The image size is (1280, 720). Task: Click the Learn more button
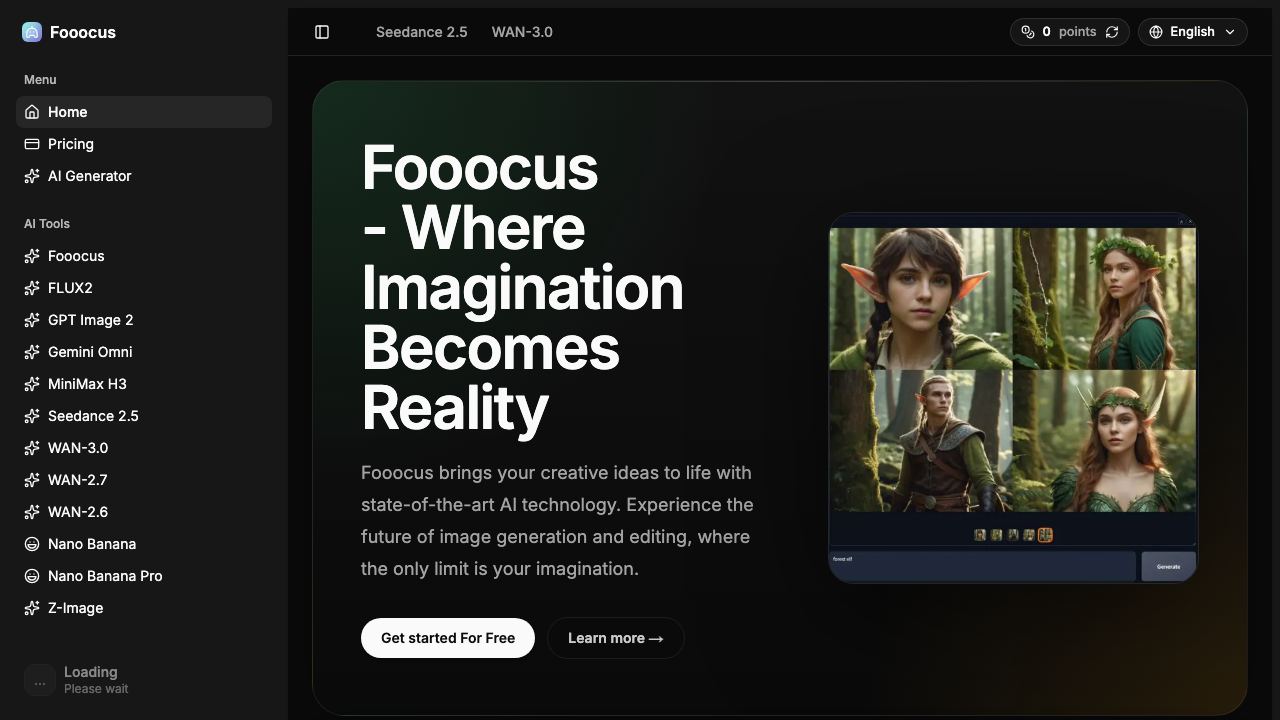[x=616, y=638]
